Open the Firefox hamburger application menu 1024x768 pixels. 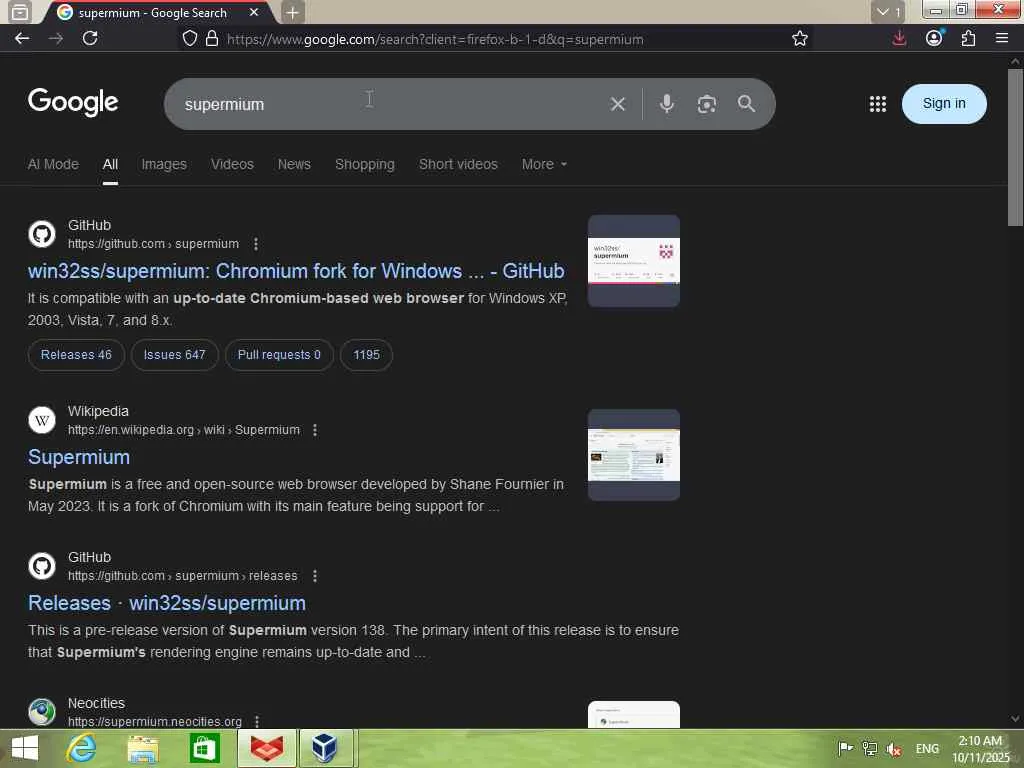1002,39
